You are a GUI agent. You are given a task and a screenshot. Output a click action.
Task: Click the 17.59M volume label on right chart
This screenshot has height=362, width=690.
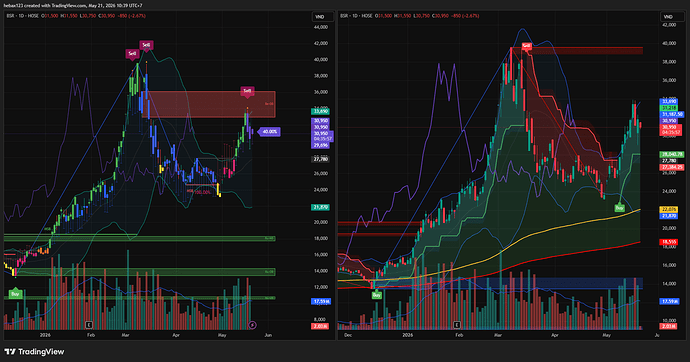click(669, 301)
